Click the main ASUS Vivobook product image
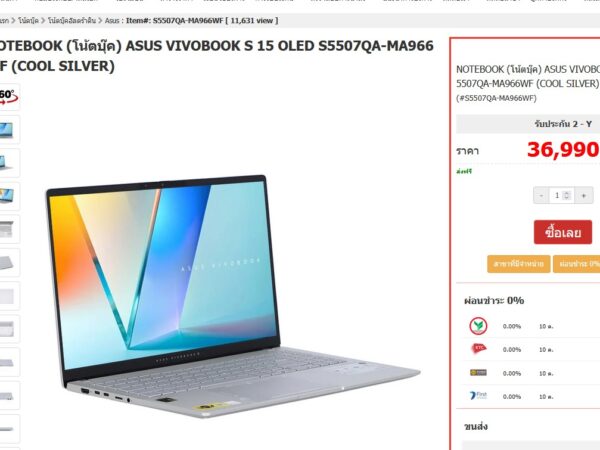600x450 pixels. tap(233, 295)
